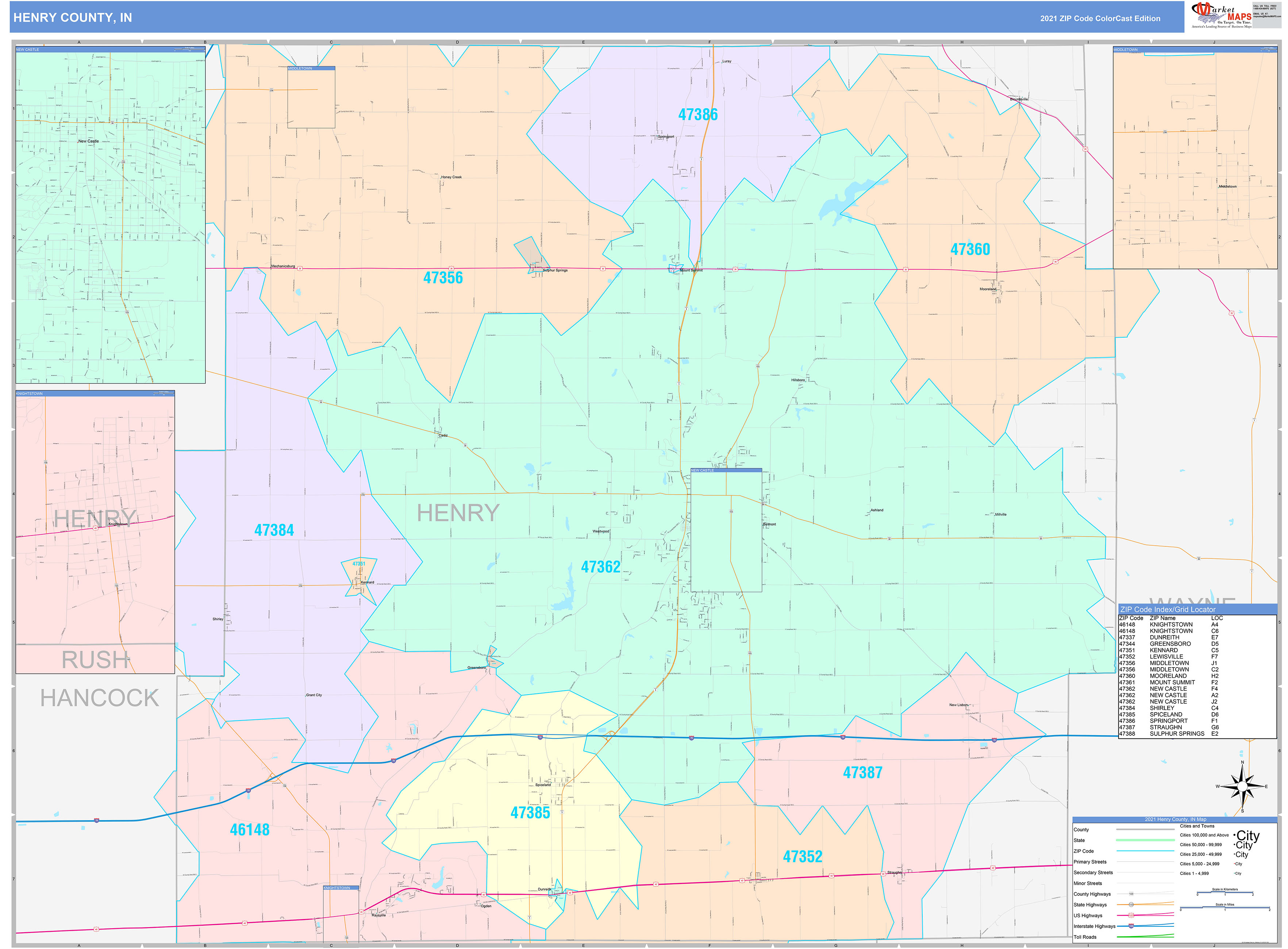Click the County Highways legend marker
The height and width of the screenshot is (949, 1288).
pos(1131,894)
